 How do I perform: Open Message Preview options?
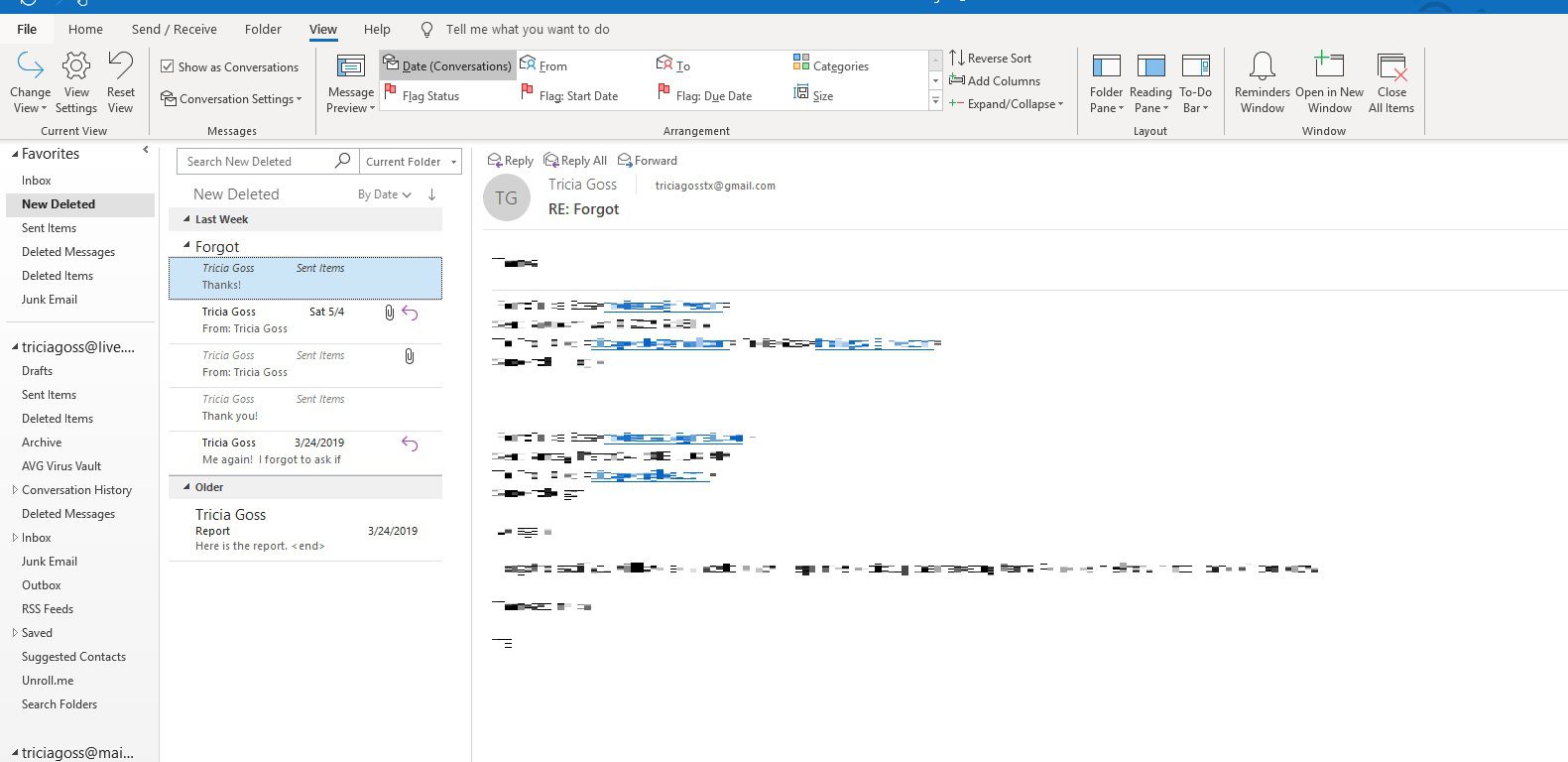(x=351, y=83)
